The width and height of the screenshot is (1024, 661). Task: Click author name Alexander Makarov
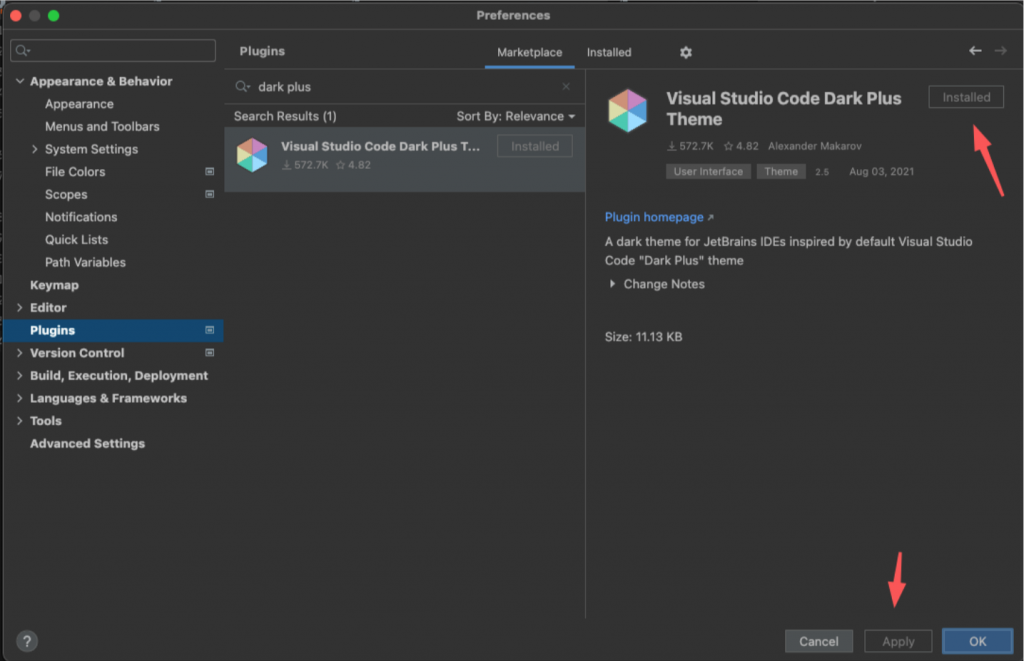[x=814, y=146]
